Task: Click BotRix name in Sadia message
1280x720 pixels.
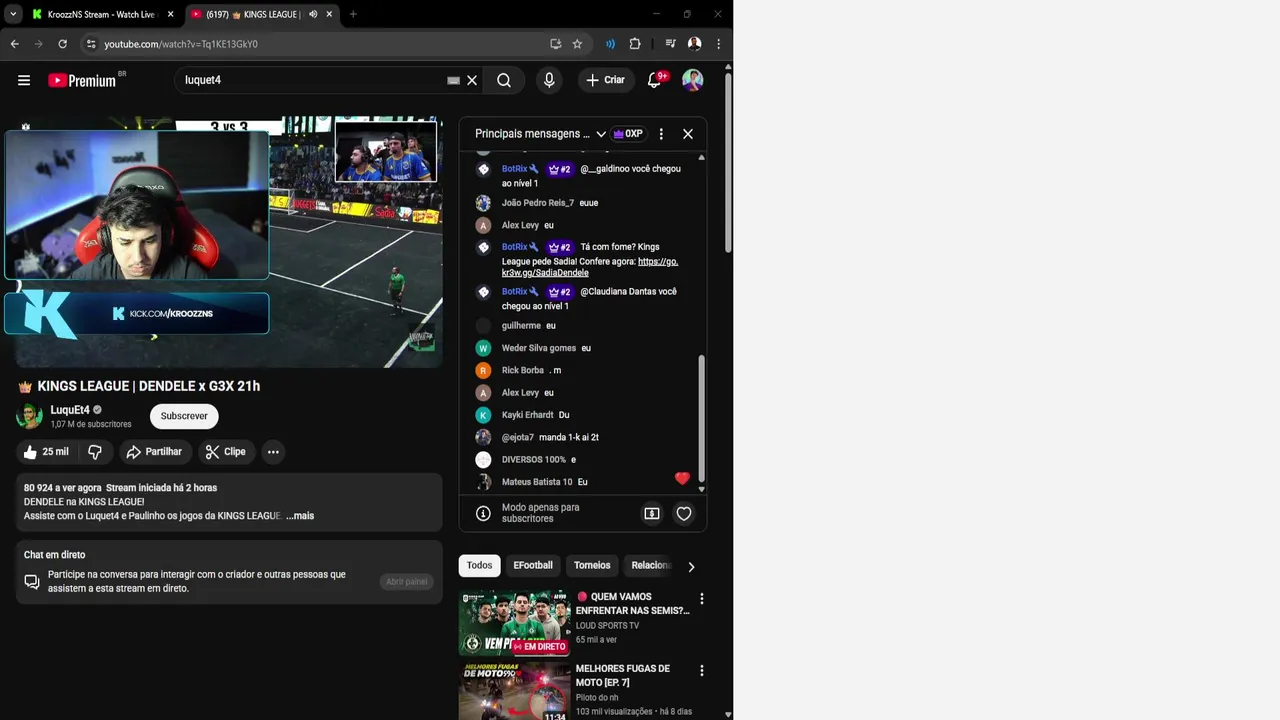Action: [x=514, y=247]
